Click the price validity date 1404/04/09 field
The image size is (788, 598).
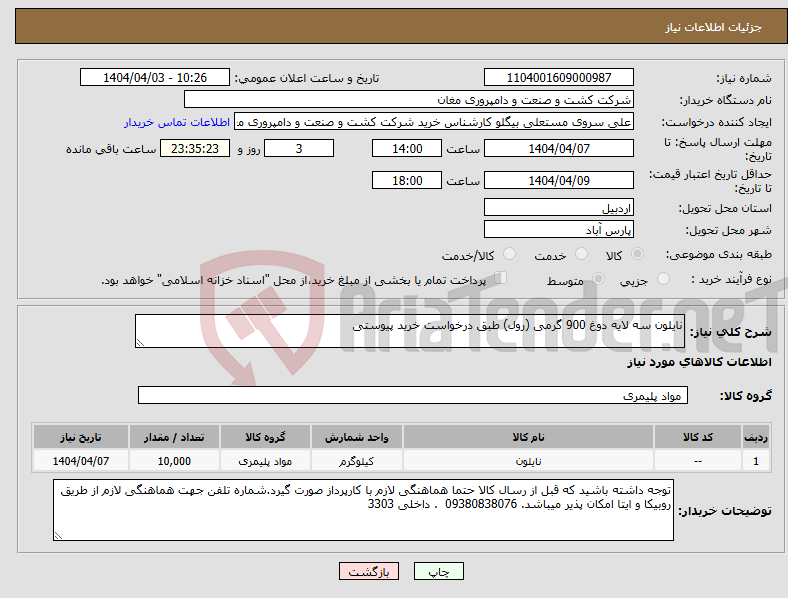[558, 180]
